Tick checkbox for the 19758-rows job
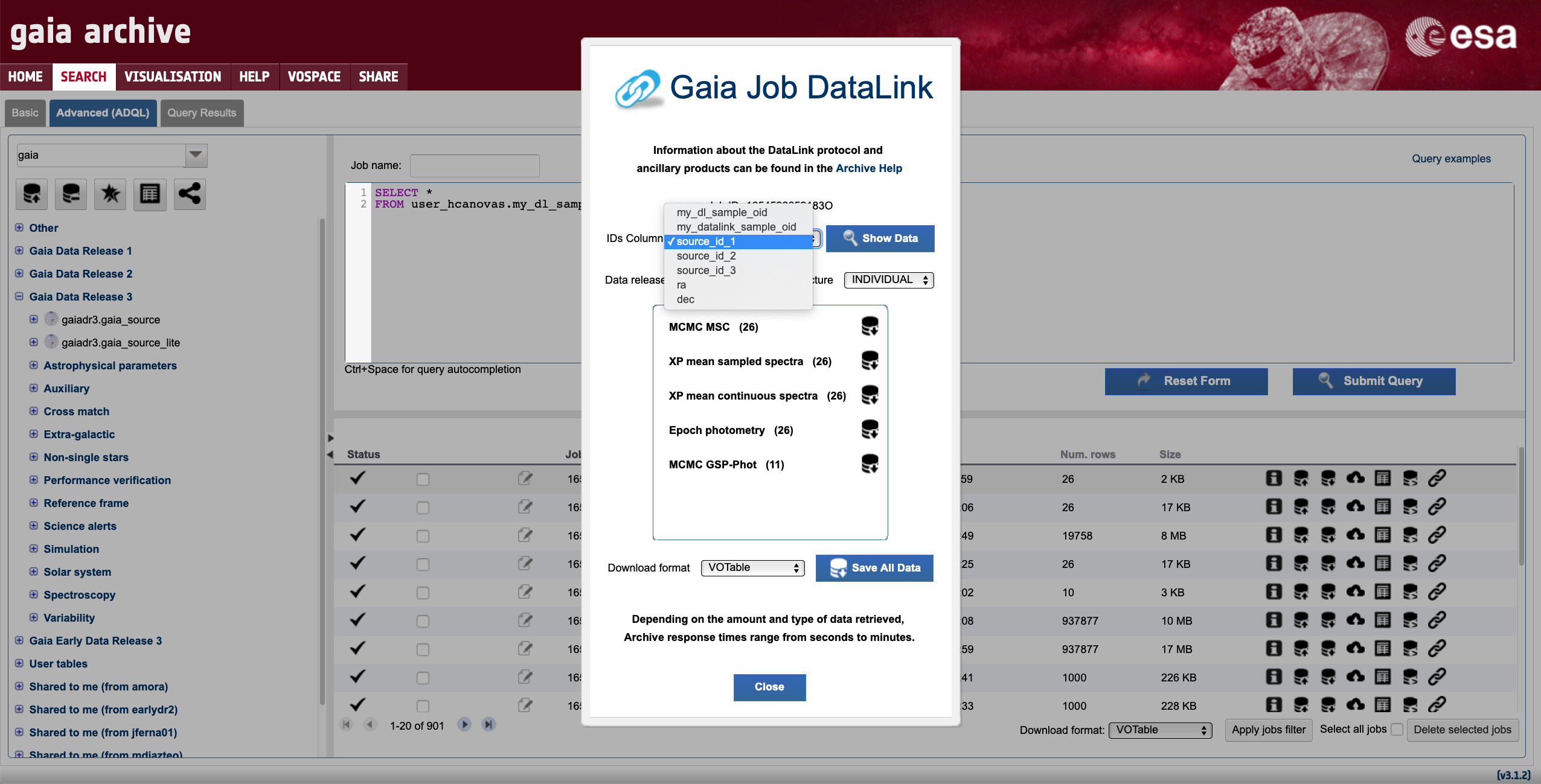Screen dimensions: 1541x784 click(423, 536)
